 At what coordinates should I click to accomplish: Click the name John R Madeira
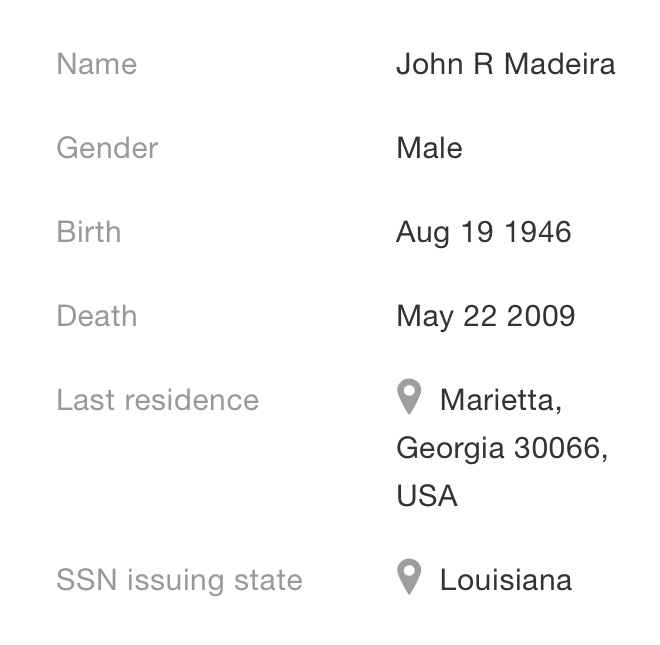[x=505, y=64]
